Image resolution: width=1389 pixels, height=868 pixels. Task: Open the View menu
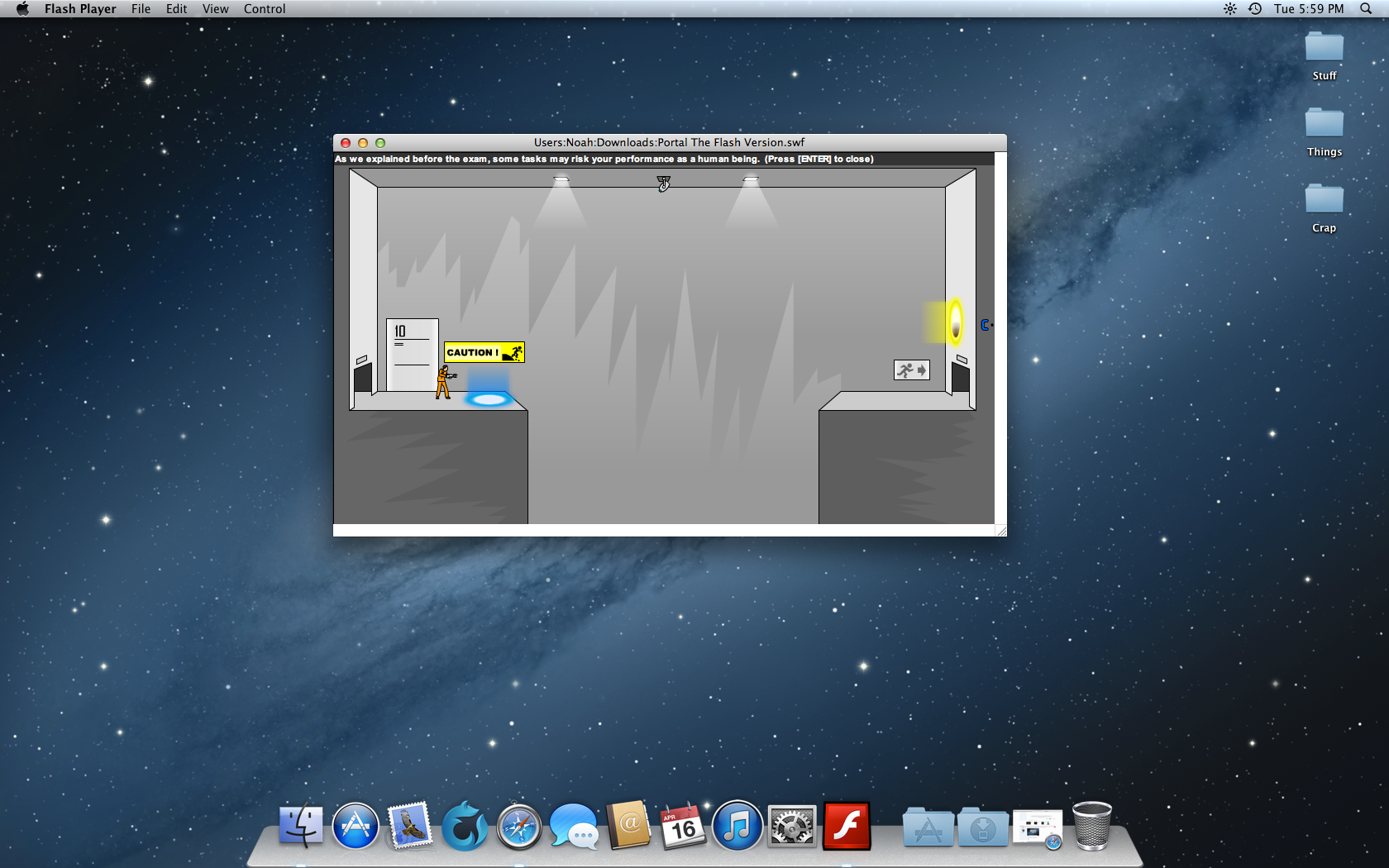[215, 9]
